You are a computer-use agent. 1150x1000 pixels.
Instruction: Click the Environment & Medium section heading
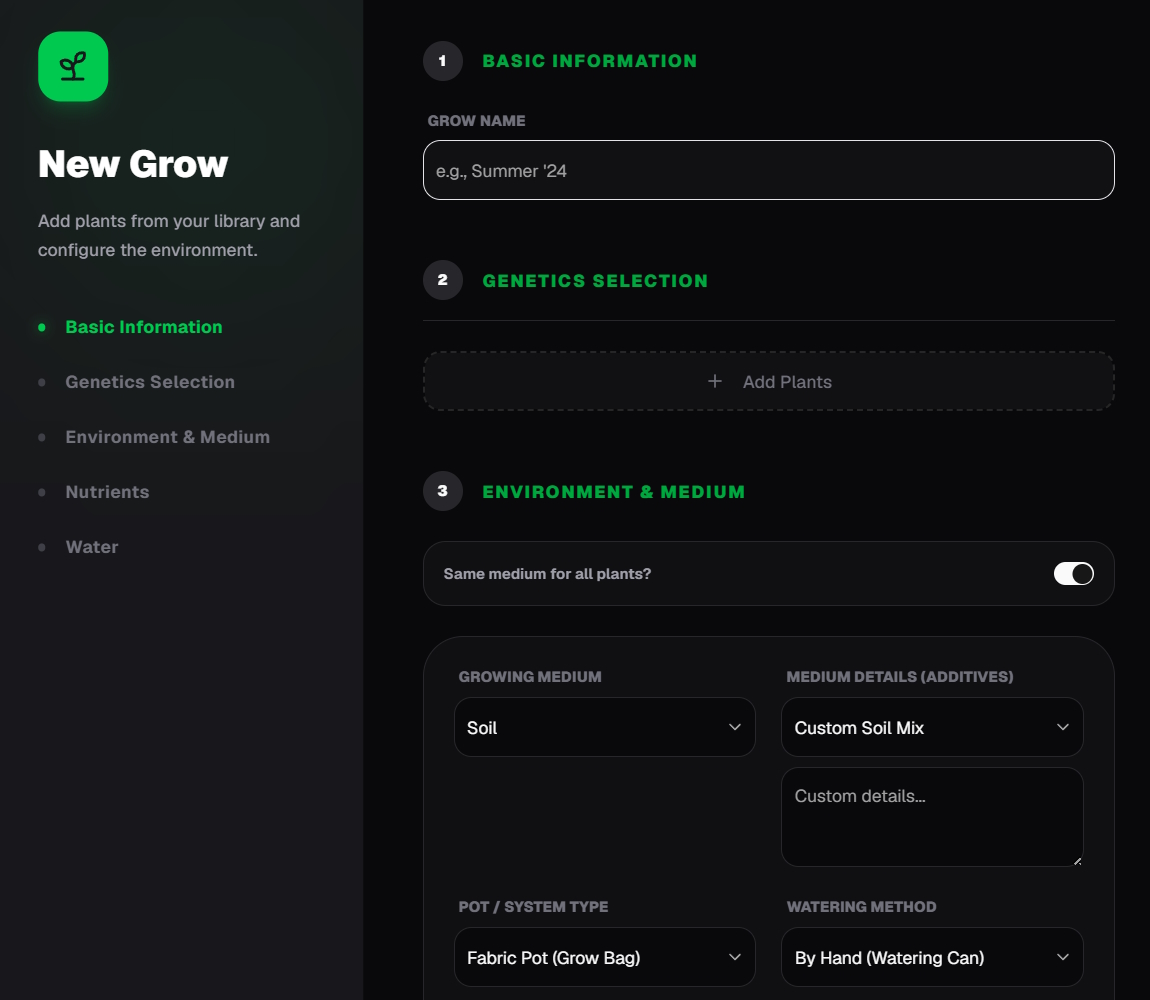[613, 492]
